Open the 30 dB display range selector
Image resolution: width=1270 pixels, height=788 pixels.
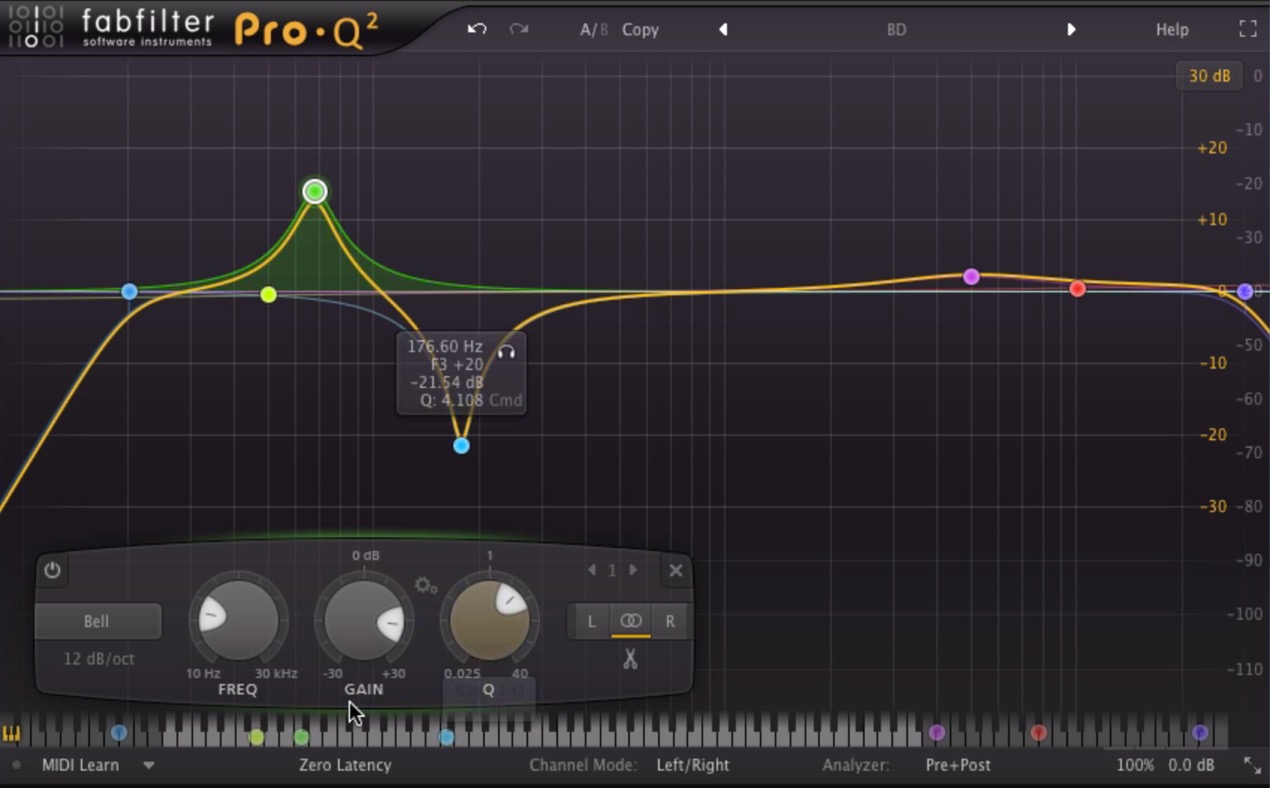[x=1209, y=76]
